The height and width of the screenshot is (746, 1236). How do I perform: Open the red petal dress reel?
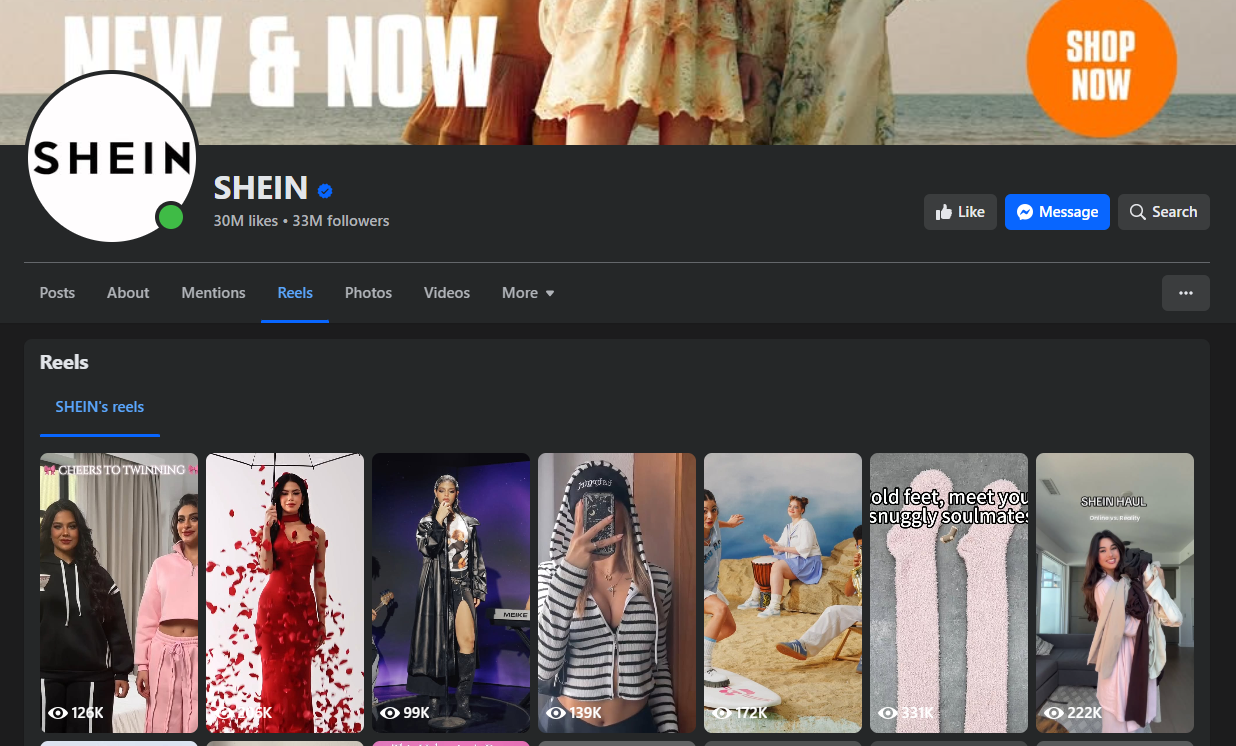point(285,593)
